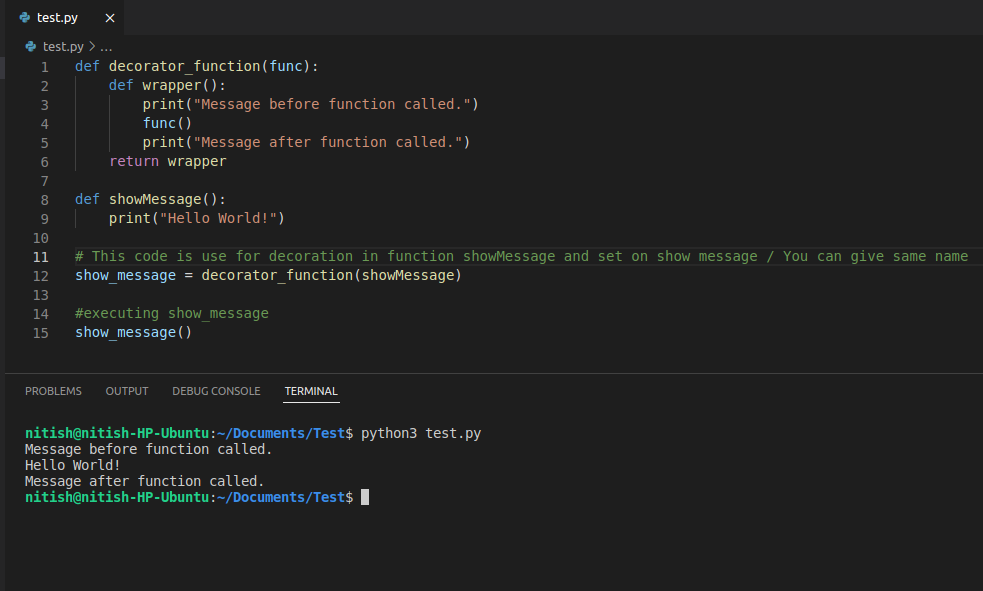The image size is (983, 591).
Task: Click line number 11 to select the comment line
Action: click(40, 256)
